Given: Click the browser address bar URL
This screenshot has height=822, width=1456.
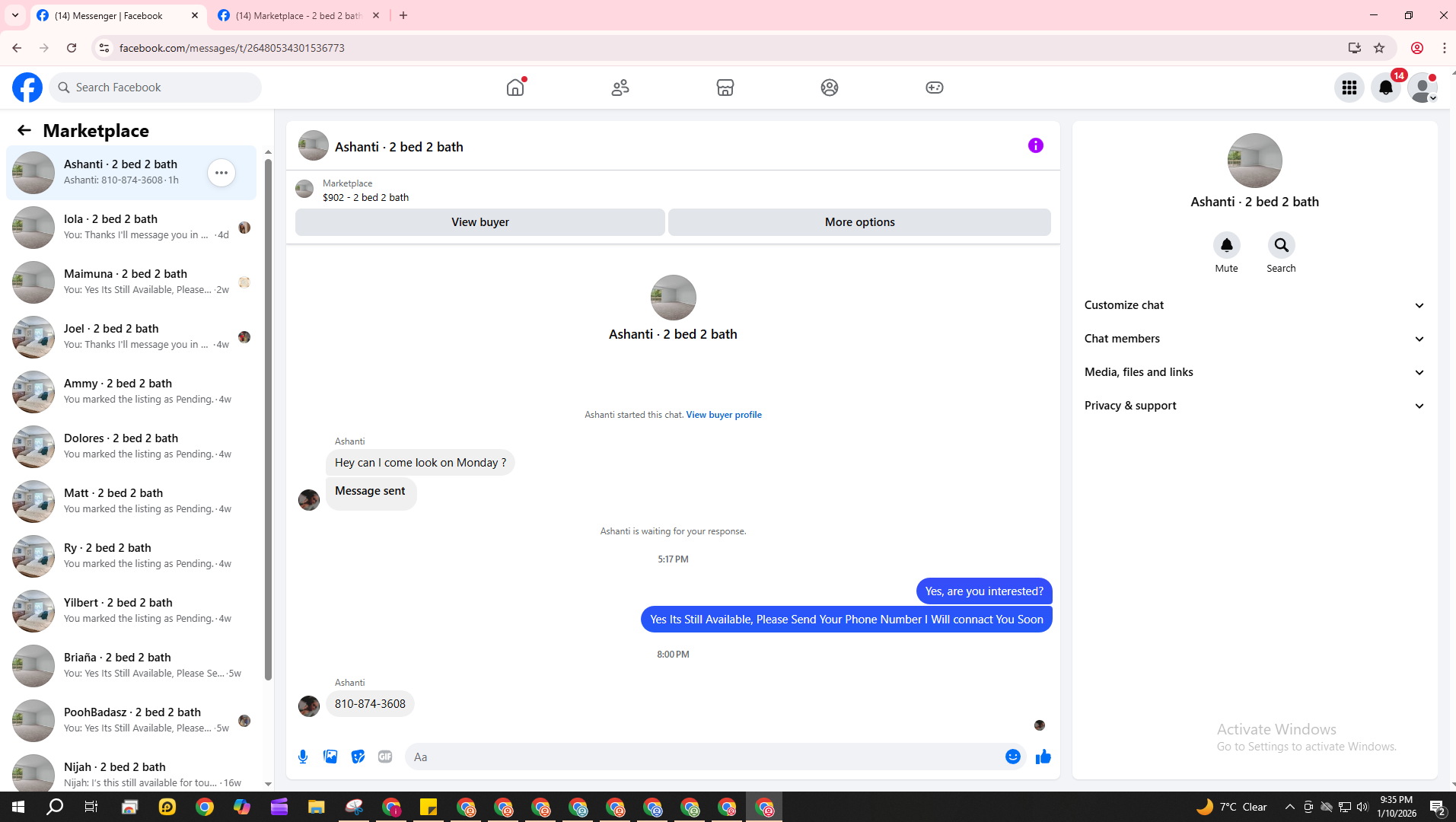Looking at the screenshot, I should tap(232, 48).
